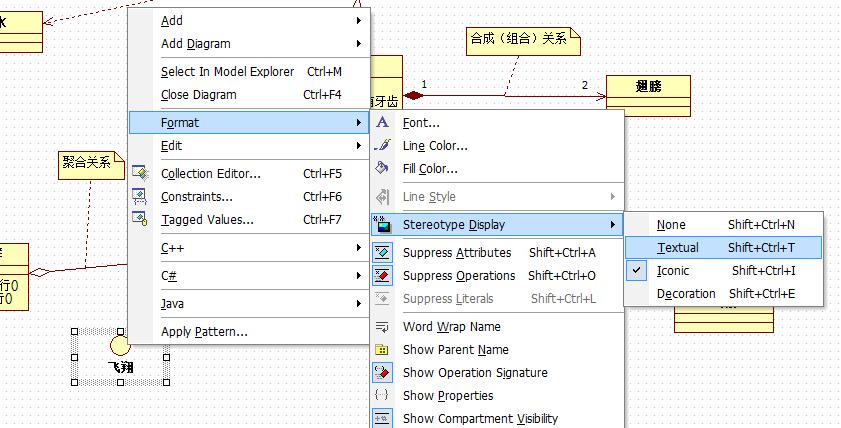Click Suppress Literals menu entry
The height and width of the screenshot is (428, 841).
(x=497, y=298)
